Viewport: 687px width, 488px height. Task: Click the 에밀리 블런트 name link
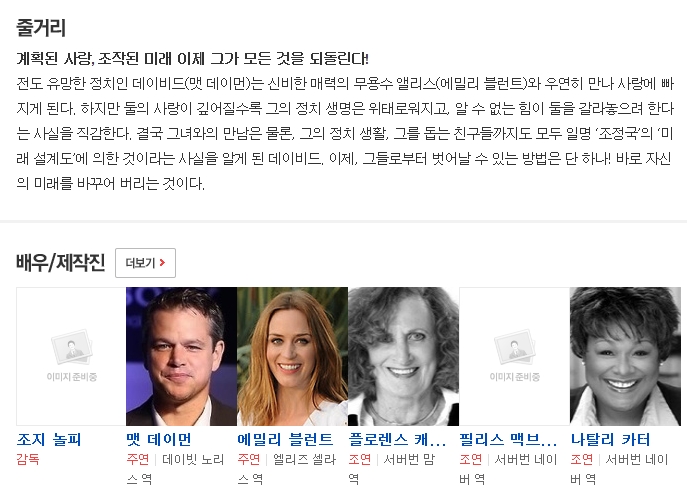coord(285,439)
